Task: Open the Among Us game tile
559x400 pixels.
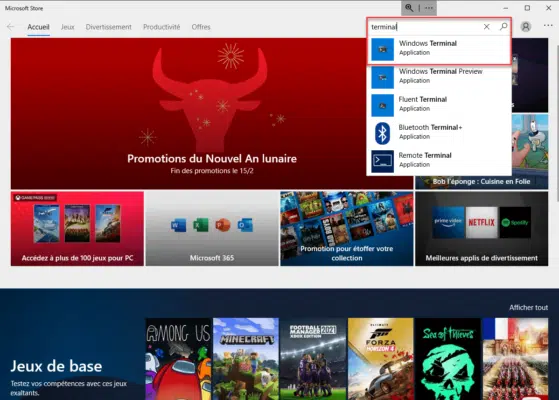Action: (x=178, y=359)
